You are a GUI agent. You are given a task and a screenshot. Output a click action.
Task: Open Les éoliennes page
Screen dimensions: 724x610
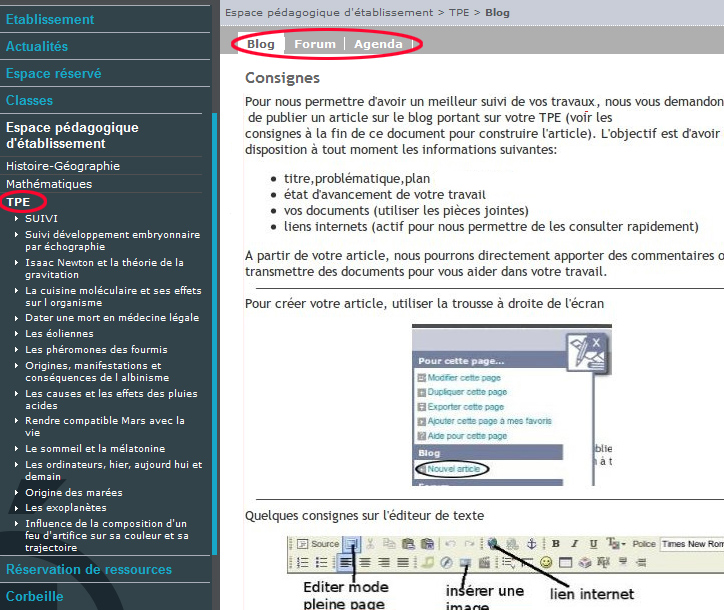click(59, 333)
